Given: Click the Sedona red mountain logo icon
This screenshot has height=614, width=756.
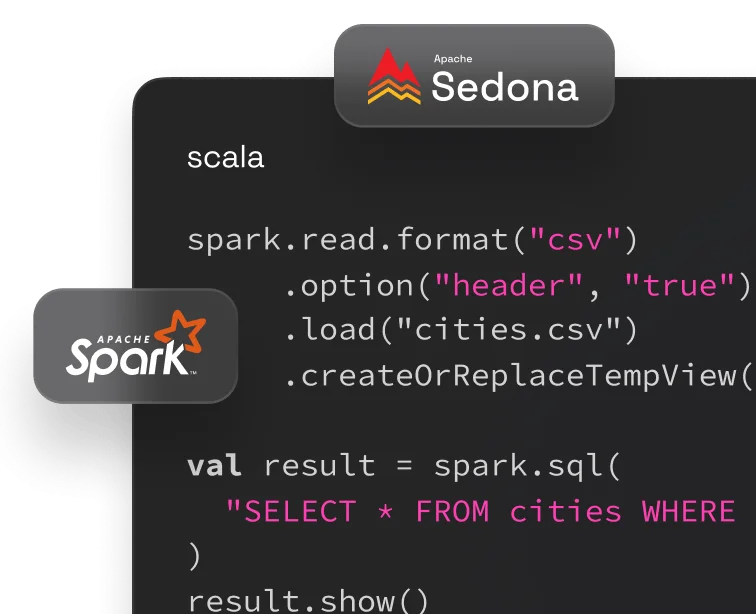Looking at the screenshot, I should (x=394, y=77).
